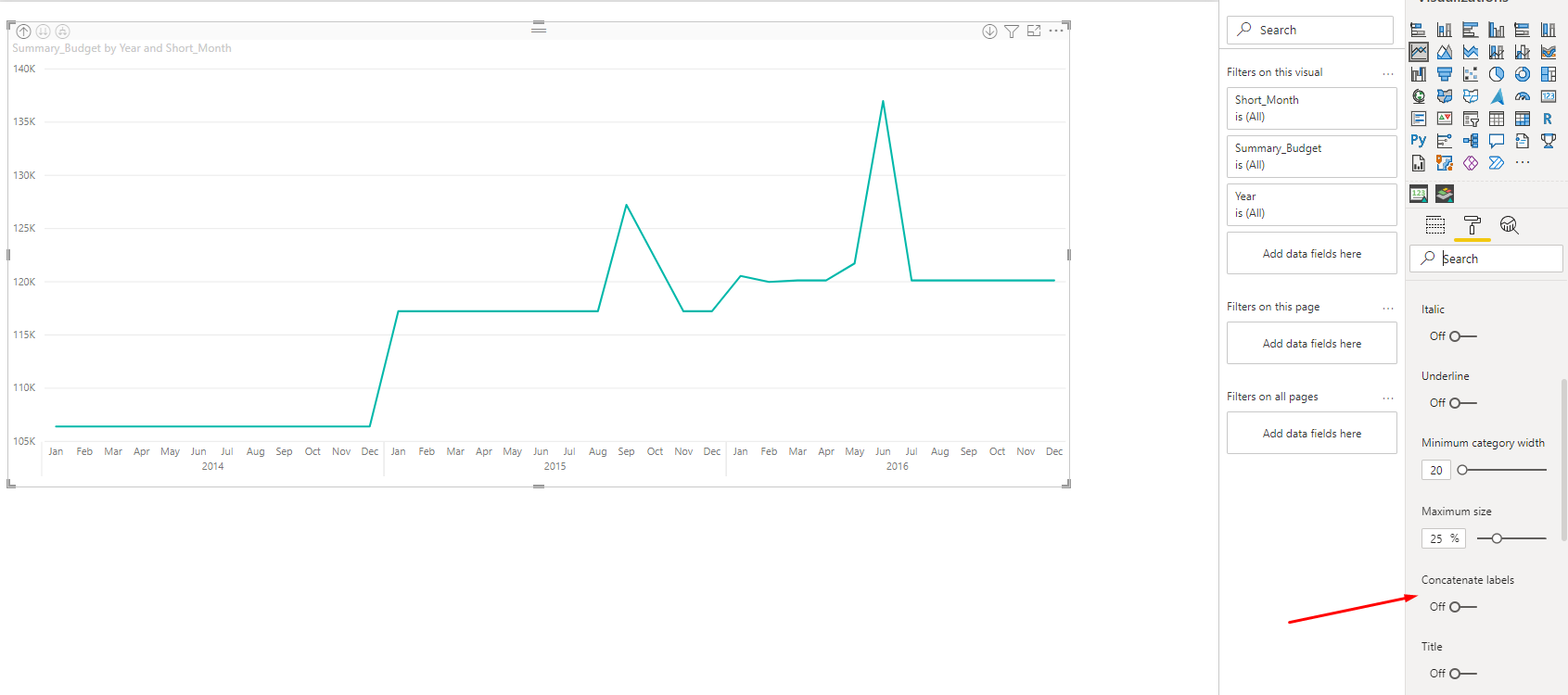
Task: Select the trophy-shaped visual icon
Action: [x=1549, y=141]
